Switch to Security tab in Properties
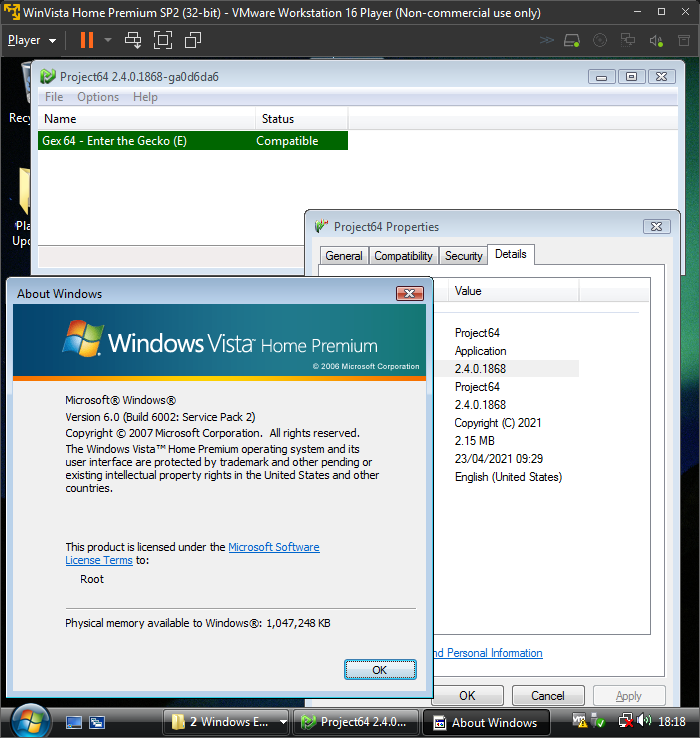700x738 pixels. [x=464, y=256]
